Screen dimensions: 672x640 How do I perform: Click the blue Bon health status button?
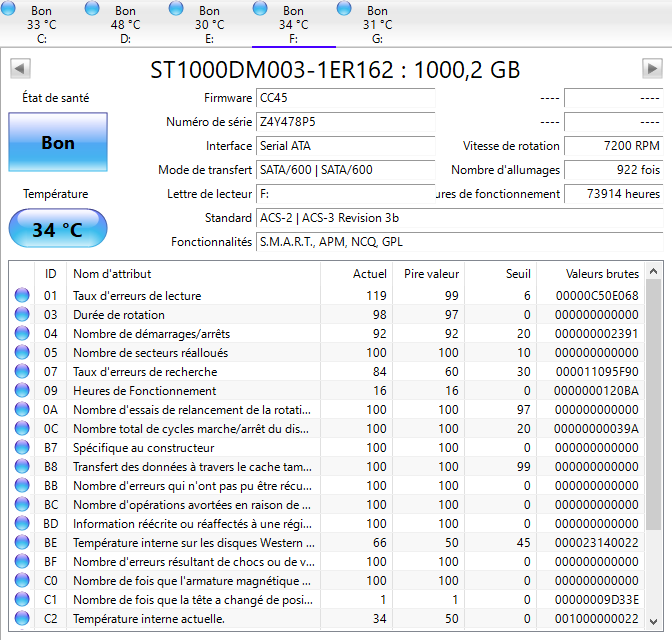coord(58,142)
